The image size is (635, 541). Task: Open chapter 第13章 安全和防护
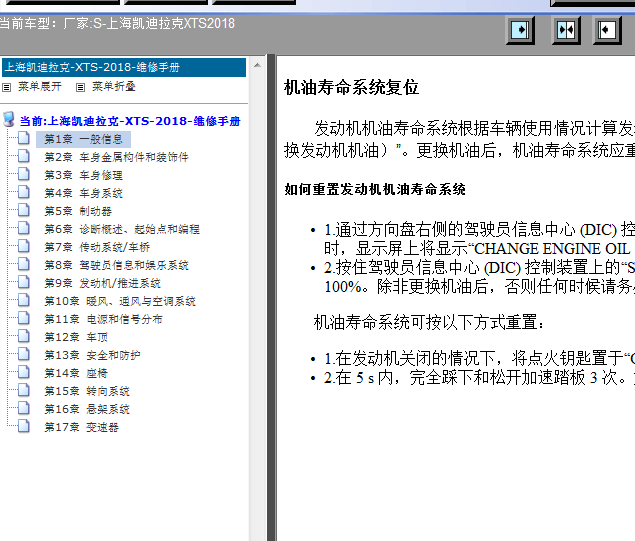[92, 356]
